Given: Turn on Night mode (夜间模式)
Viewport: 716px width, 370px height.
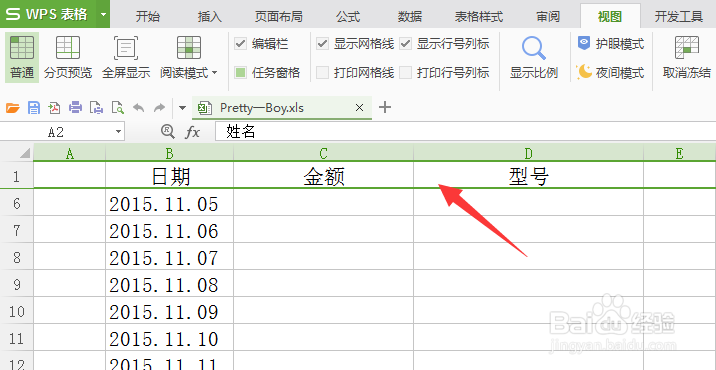Looking at the screenshot, I should click(611, 72).
